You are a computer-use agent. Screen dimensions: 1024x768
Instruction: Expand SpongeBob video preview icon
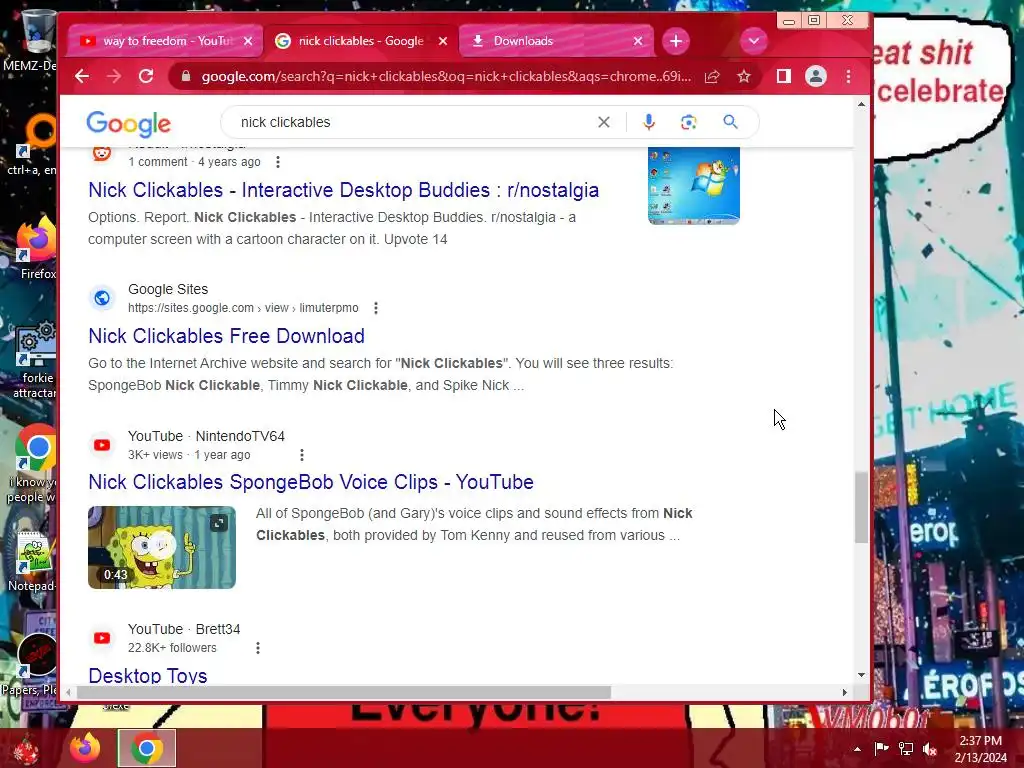[219, 523]
